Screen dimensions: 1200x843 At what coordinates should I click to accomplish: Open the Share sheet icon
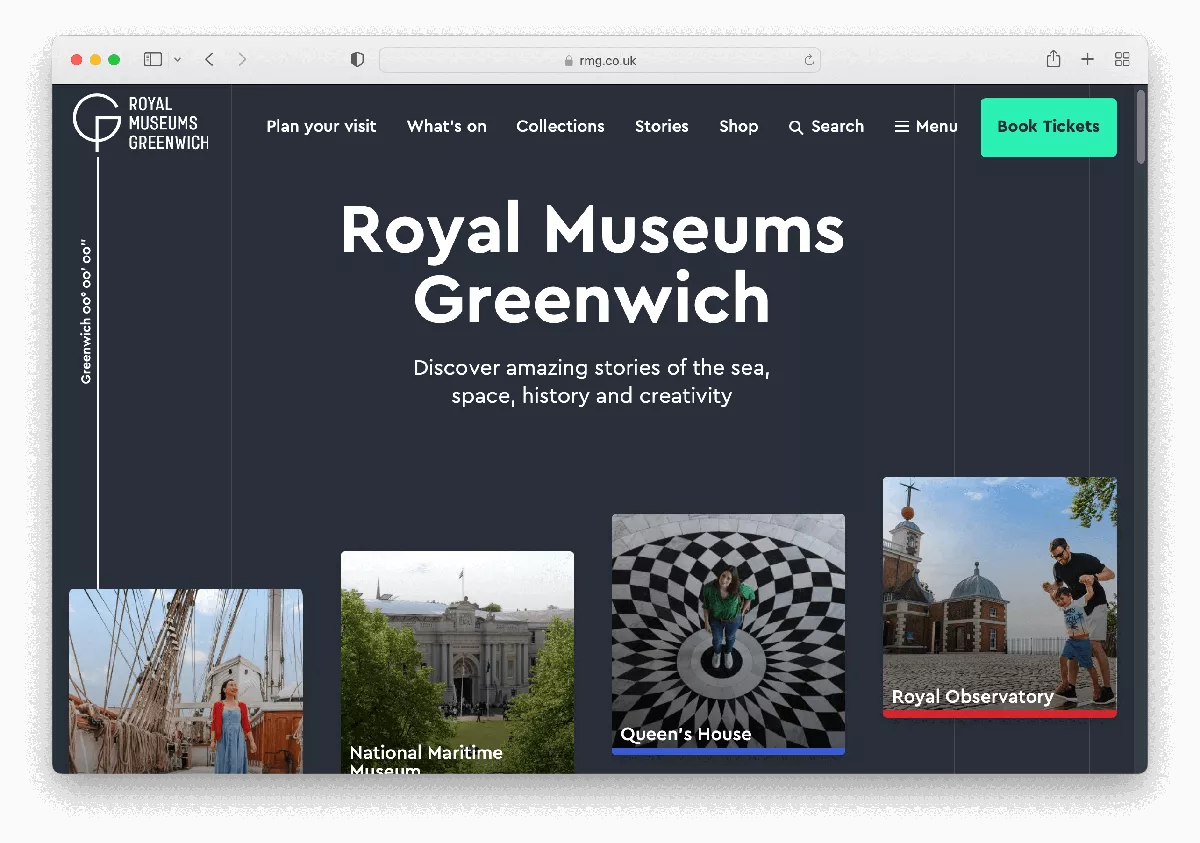click(1053, 60)
